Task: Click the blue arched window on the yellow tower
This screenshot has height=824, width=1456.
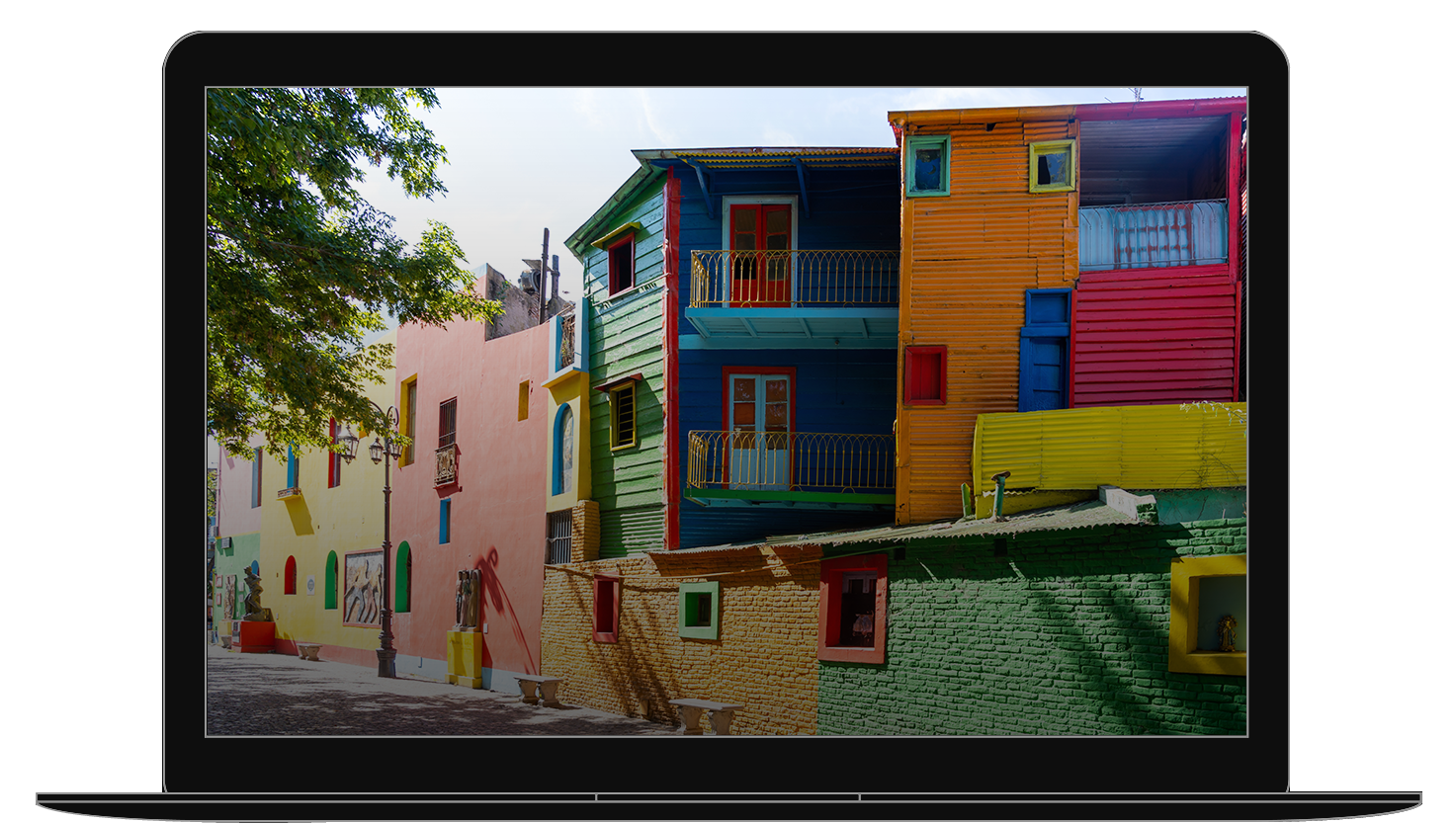Action: point(562,450)
